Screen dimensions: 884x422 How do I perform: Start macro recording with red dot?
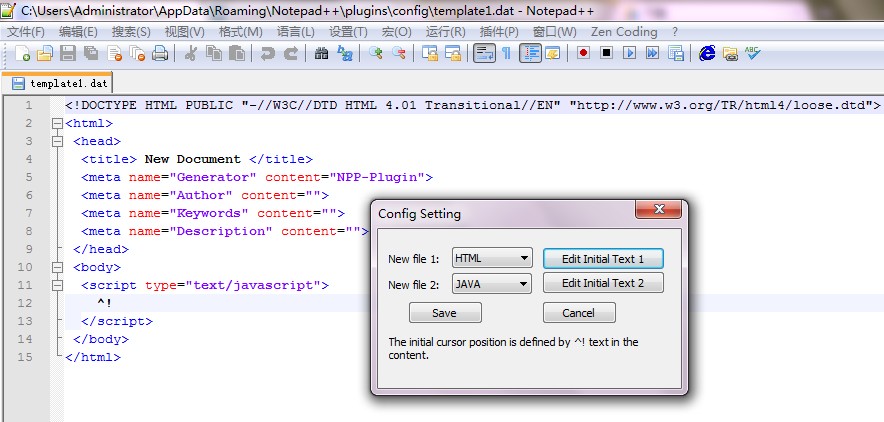pos(584,54)
